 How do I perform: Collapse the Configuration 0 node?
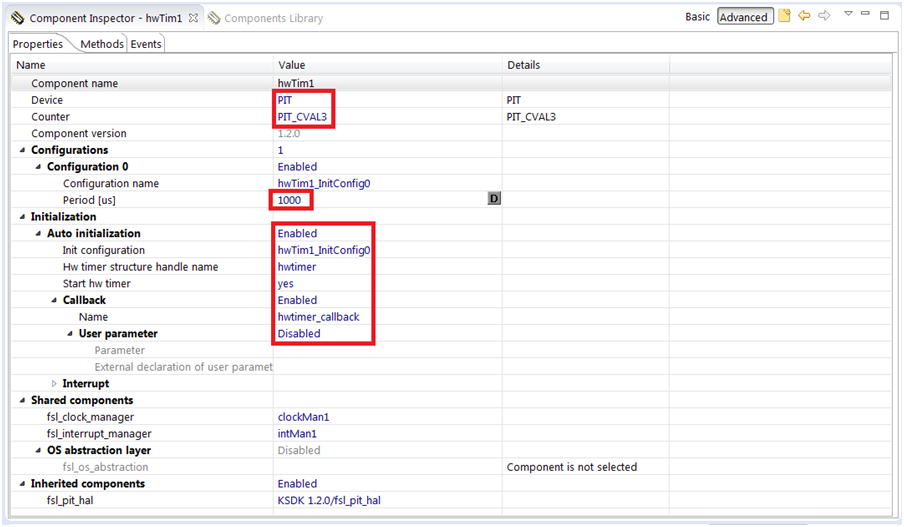click(x=38, y=167)
